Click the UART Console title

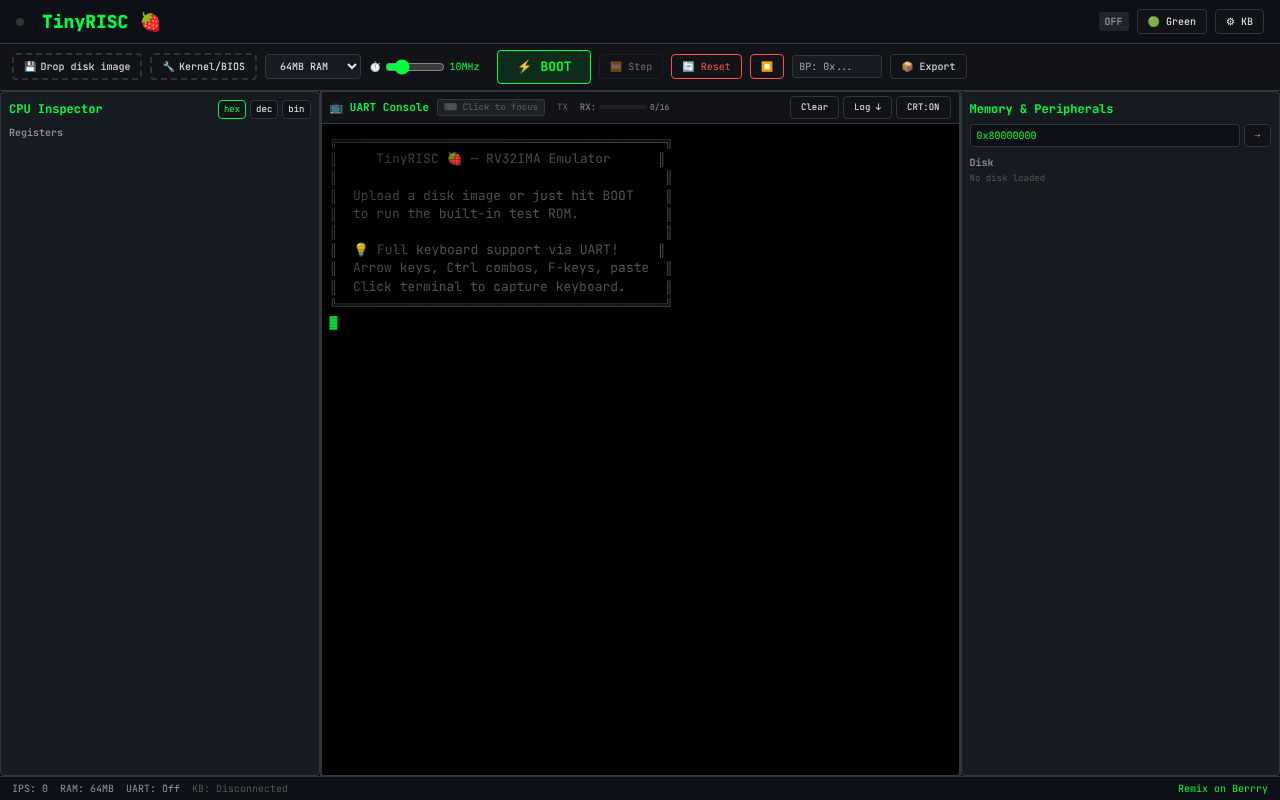click(x=389, y=107)
